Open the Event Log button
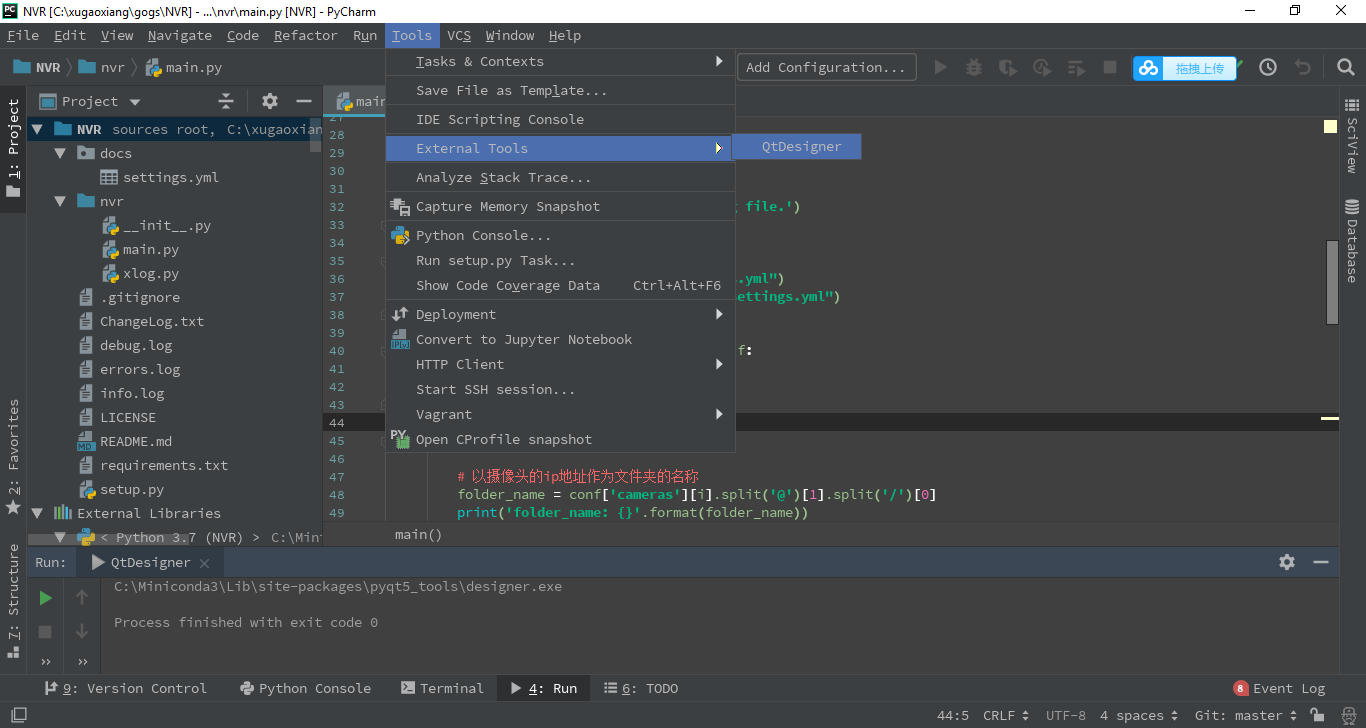Viewport: 1366px width, 728px height. (x=1279, y=688)
